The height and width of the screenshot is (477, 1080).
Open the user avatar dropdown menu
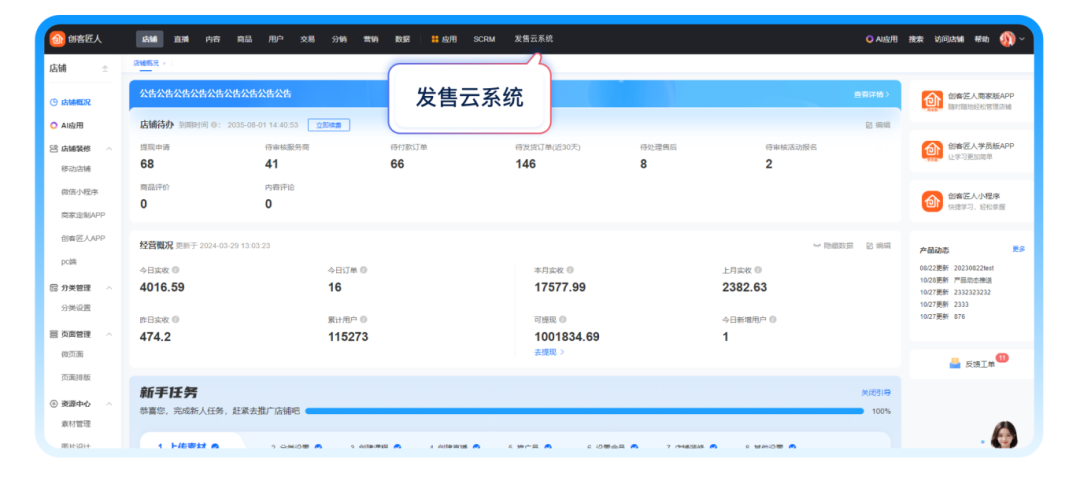pos(1010,39)
